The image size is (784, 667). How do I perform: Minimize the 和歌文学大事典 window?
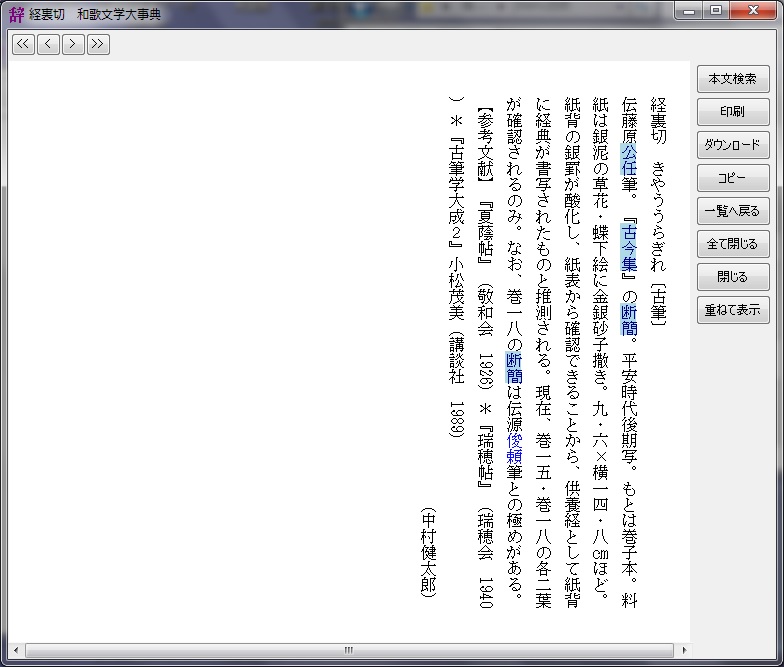[689, 10]
